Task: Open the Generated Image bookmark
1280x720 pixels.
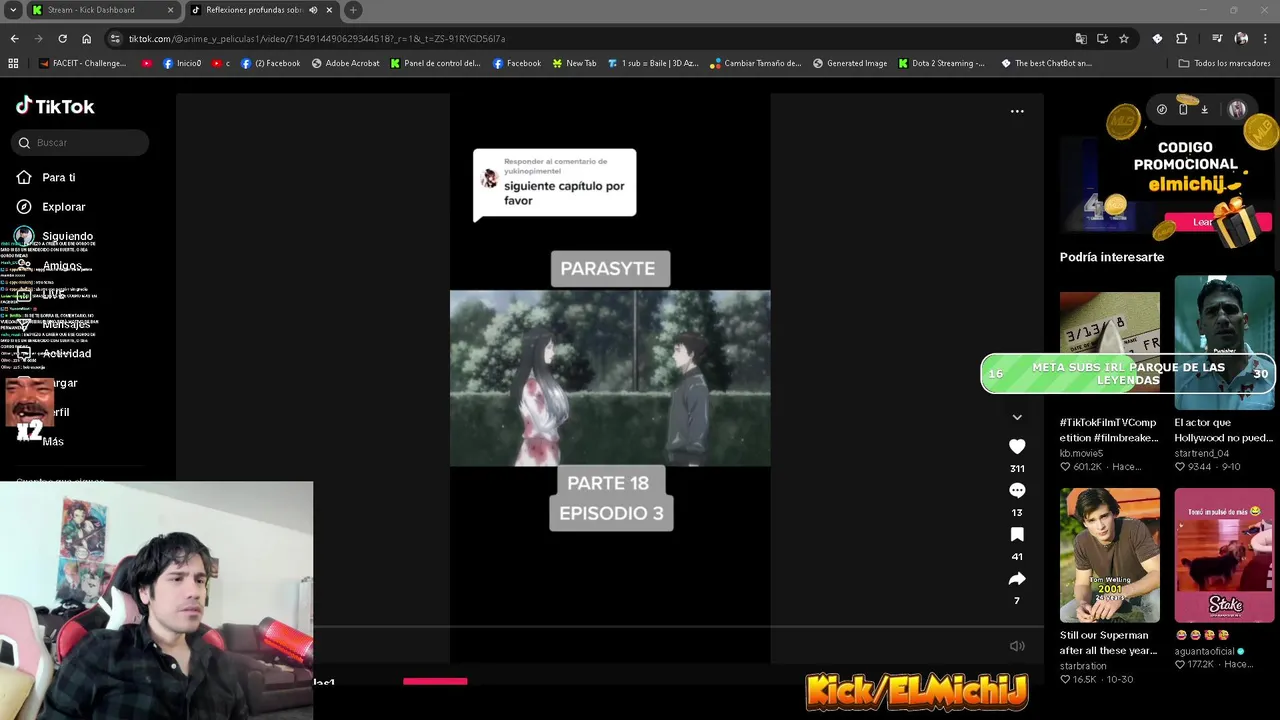Action: tap(850, 63)
